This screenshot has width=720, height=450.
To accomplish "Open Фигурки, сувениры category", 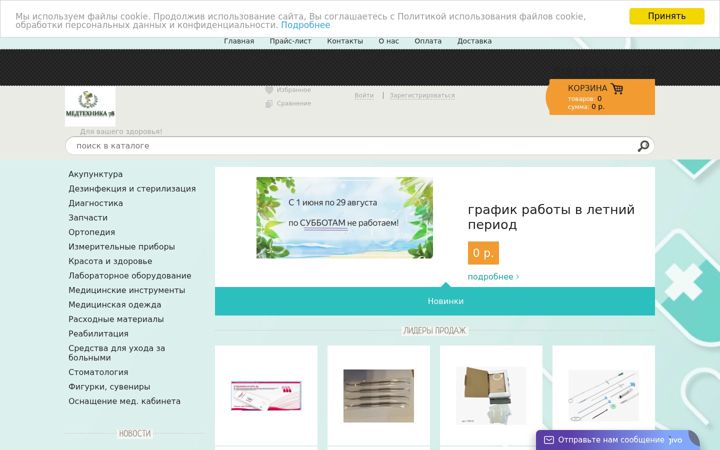I will [109, 387].
